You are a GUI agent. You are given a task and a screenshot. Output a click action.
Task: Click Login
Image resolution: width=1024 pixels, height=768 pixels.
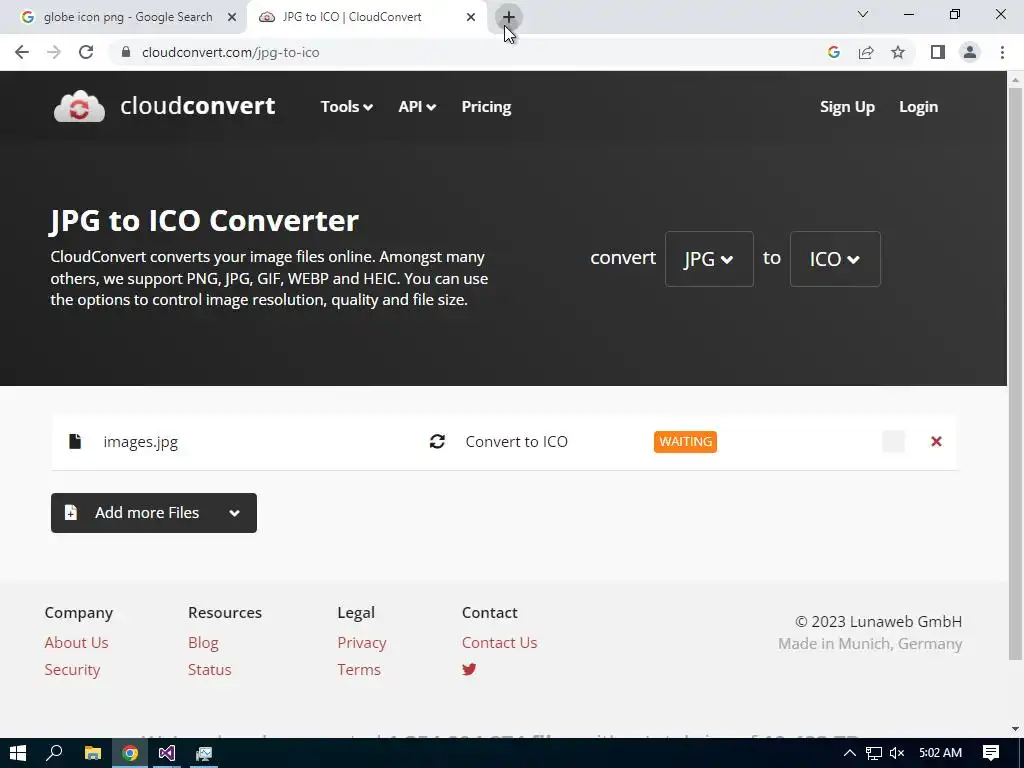tap(918, 106)
